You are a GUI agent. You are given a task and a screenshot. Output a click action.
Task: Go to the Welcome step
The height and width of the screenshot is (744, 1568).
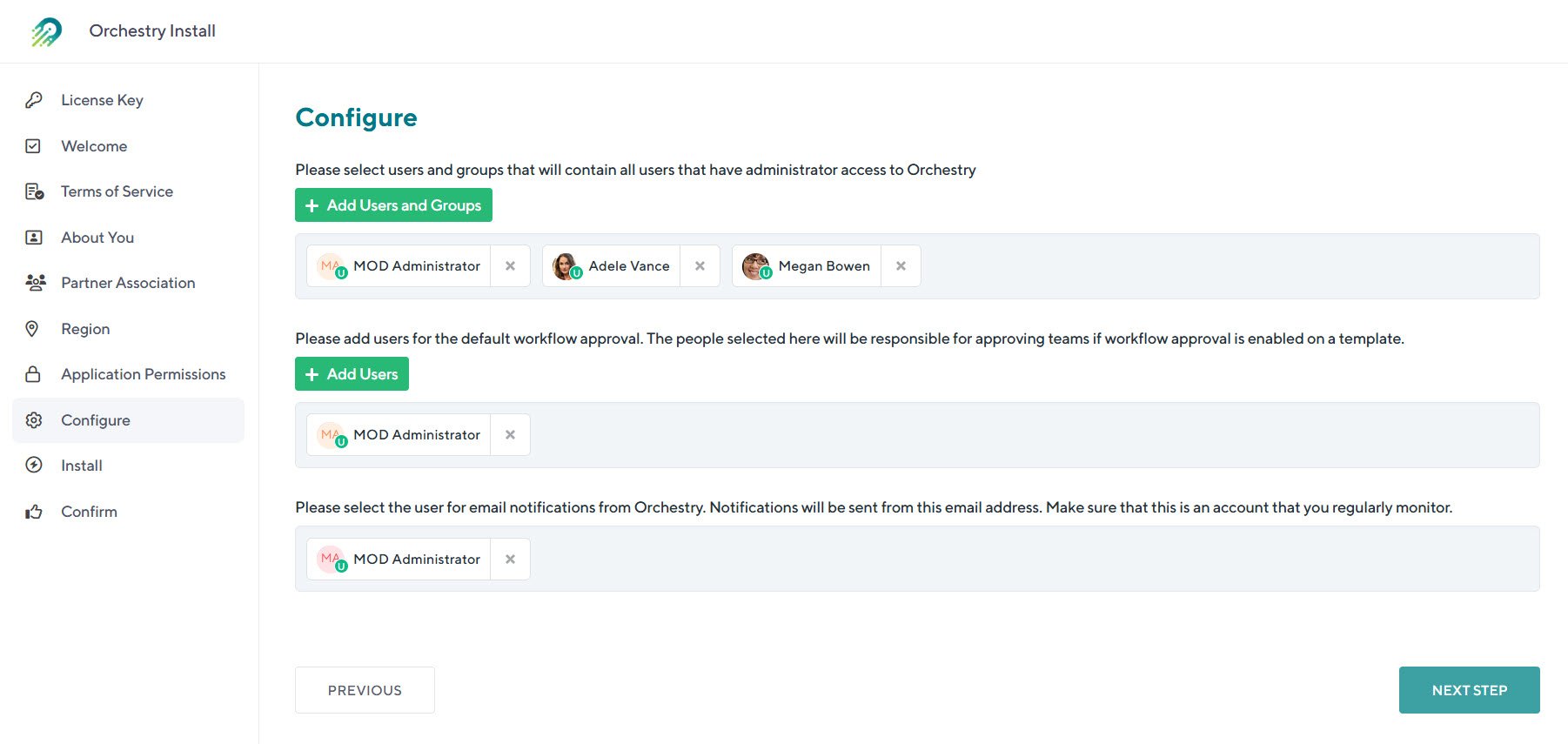coord(128,146)
